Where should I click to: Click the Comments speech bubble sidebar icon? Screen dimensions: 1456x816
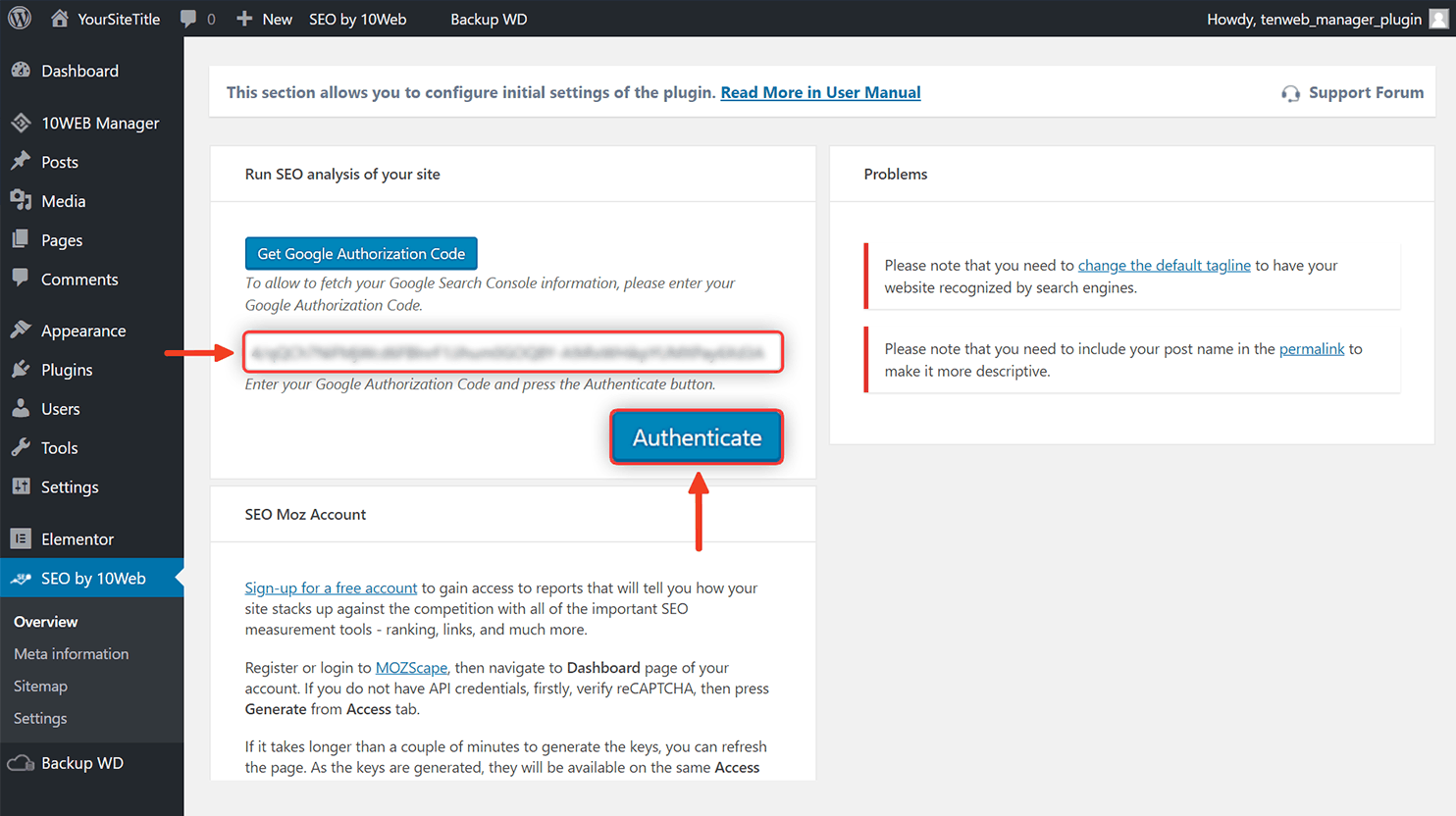(21, 279)
